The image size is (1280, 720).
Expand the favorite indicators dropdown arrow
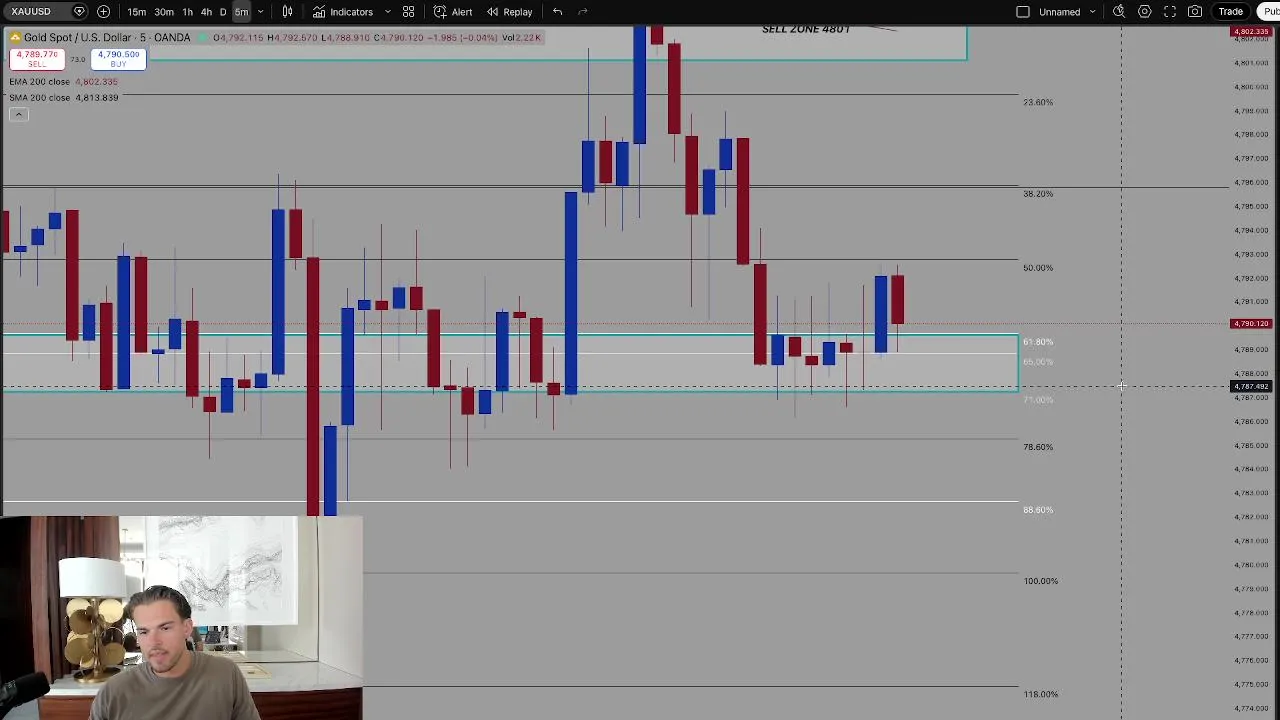(x=387, y=12)
